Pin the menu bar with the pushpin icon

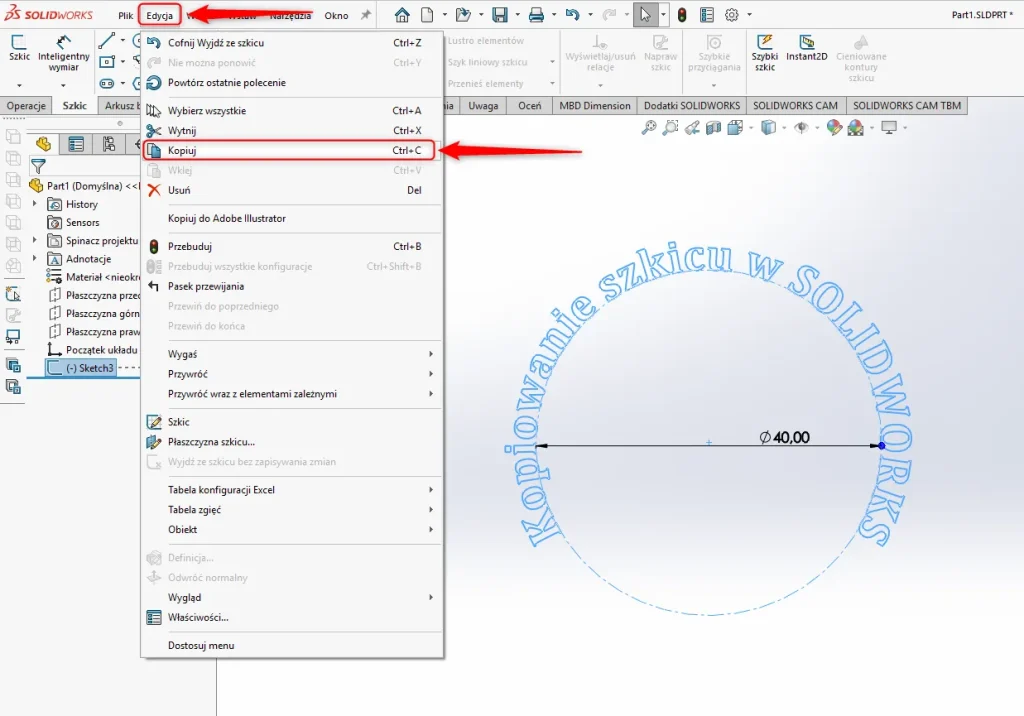pos(366,14)
